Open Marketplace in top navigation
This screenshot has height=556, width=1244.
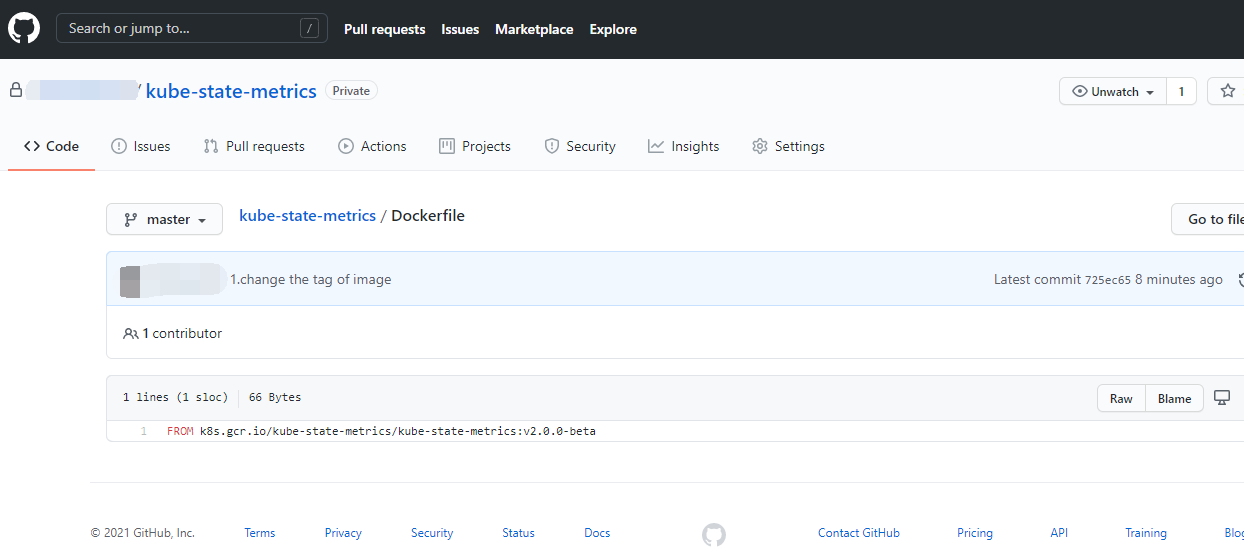point(534,29)
